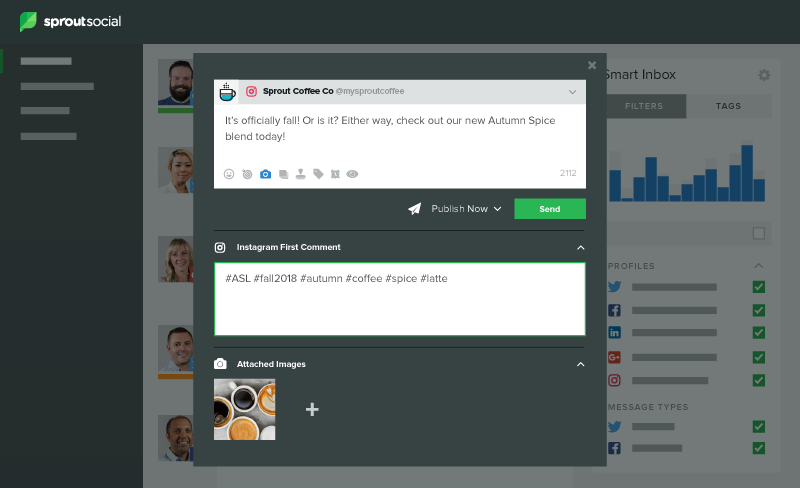
Task: Switch to the Tags tab
Action: click(x=729, y=106)
